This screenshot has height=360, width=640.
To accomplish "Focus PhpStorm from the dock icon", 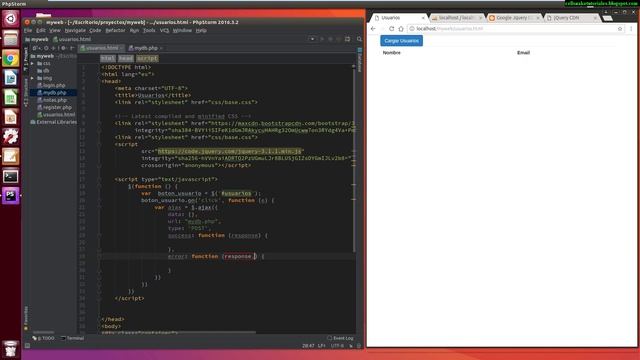I will 11,196.
